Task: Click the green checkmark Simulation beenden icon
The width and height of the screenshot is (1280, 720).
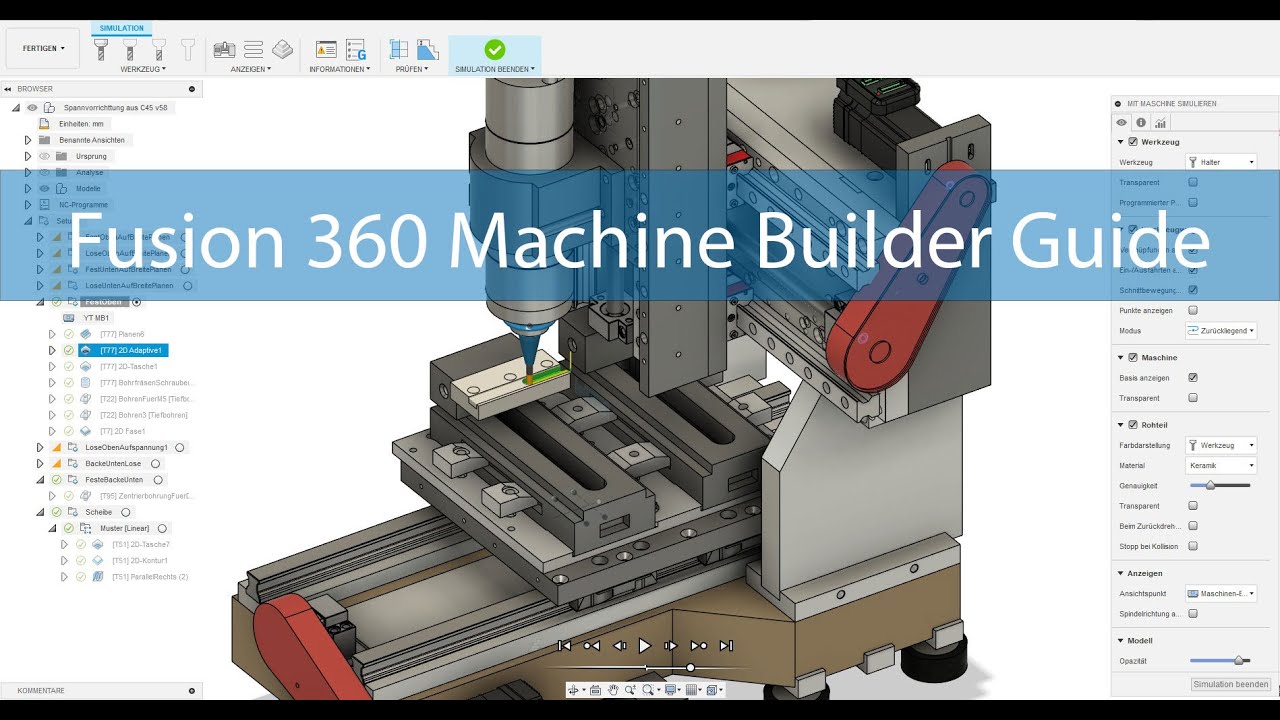Action: click(x=494, y=49)
